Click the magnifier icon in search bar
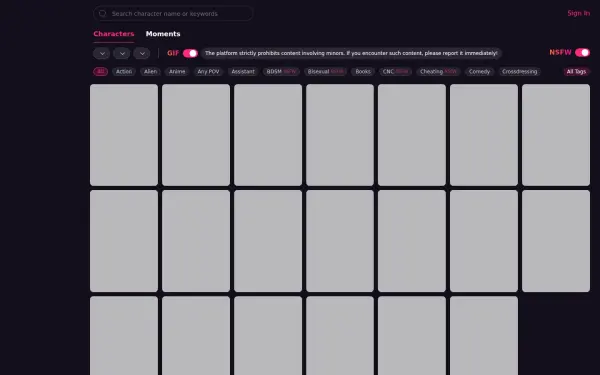This screenshot has height=375, width=600. [102, 13]
